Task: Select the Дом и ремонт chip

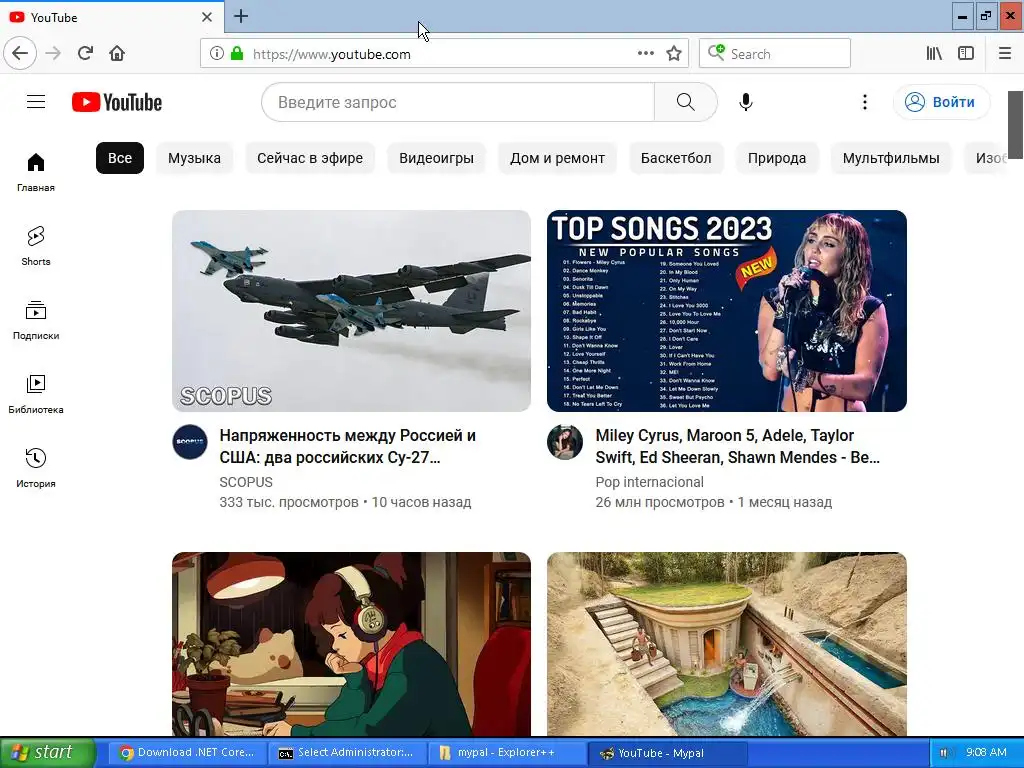Action: 557,158
